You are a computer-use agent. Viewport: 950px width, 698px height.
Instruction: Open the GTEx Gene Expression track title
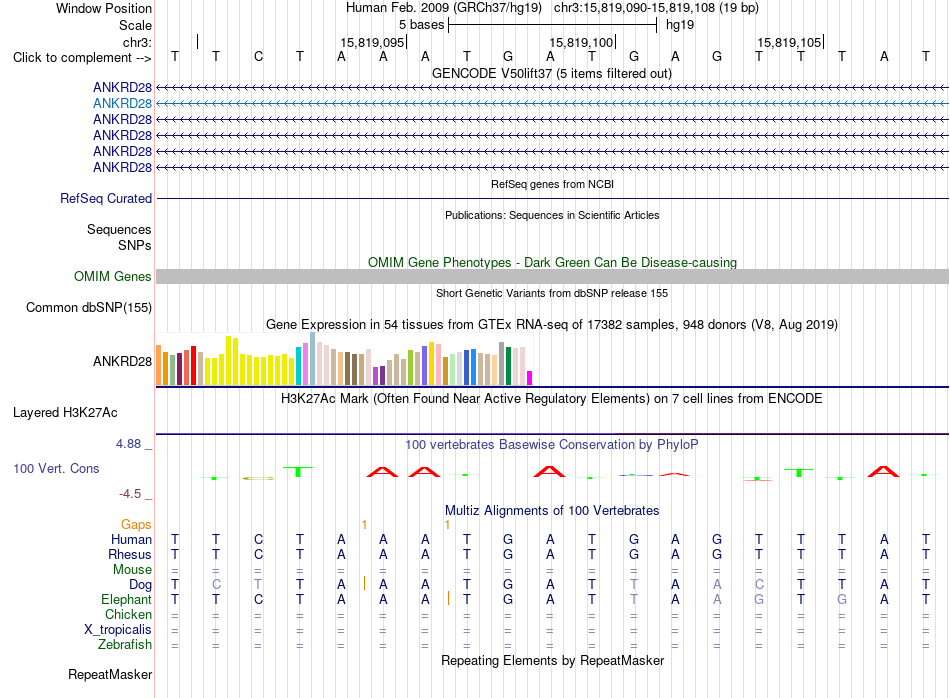point(552,324)
